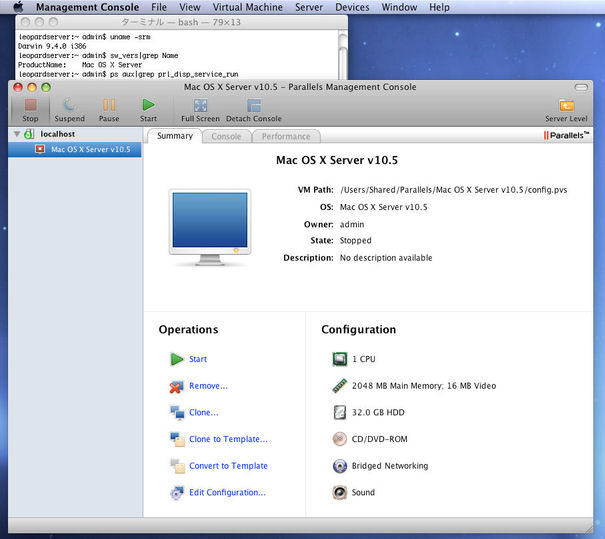Click the localhost server icon in sidebar

pyautogui.click(x=29, y=134)
